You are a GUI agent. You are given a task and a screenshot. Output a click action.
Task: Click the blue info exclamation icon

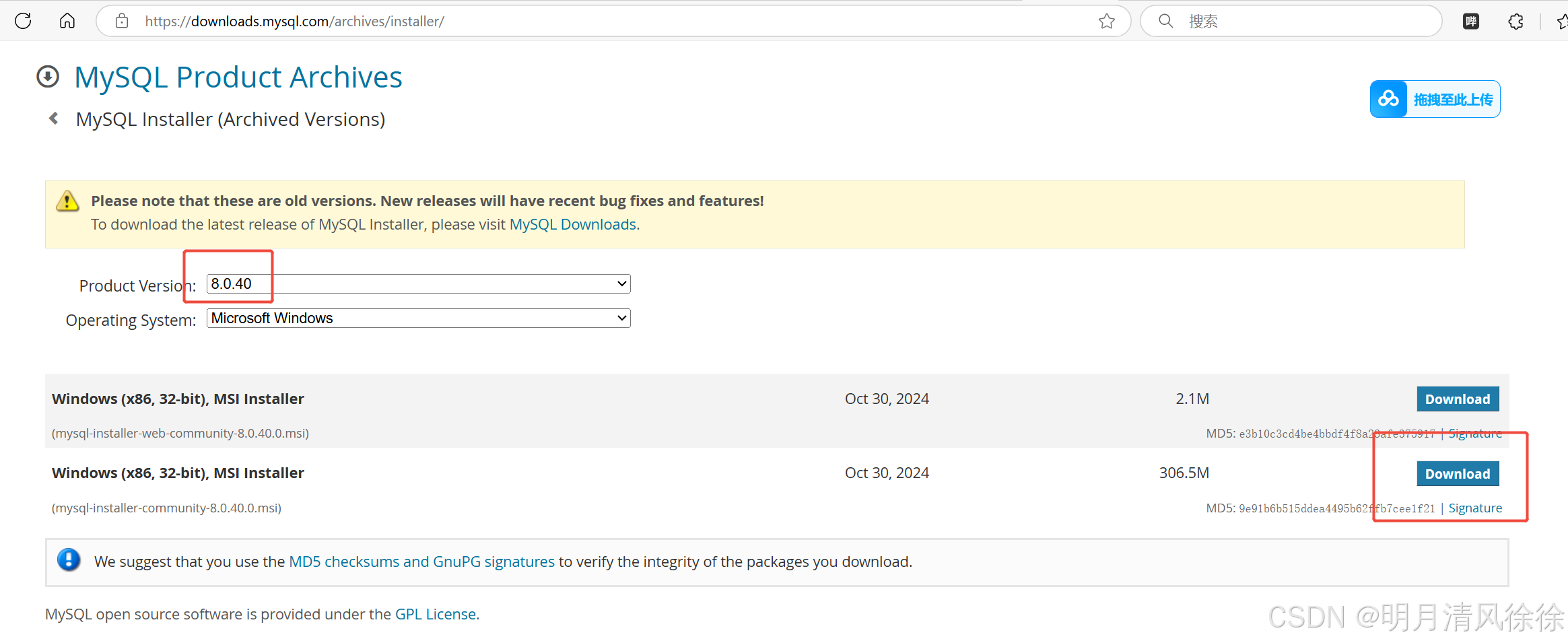point(69,560)
